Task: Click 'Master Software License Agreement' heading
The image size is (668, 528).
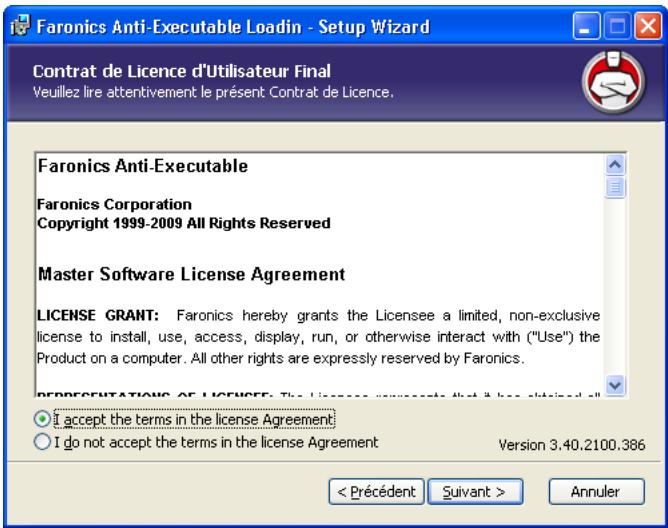Action: 192,274
